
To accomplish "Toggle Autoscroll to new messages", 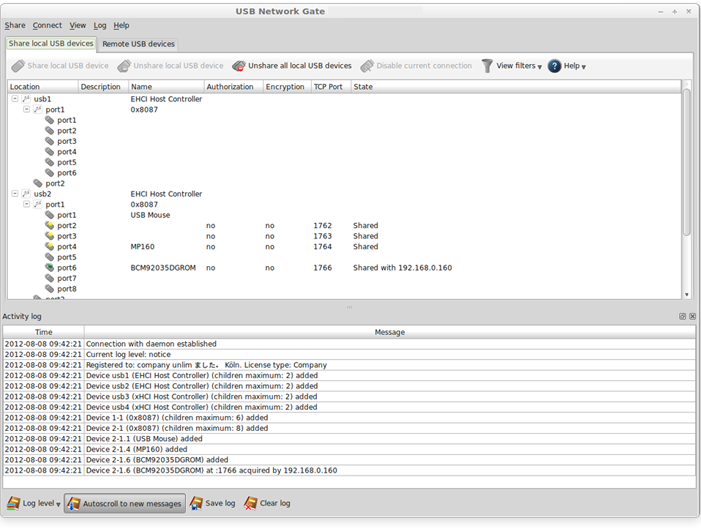I will [x=125, y=504].
